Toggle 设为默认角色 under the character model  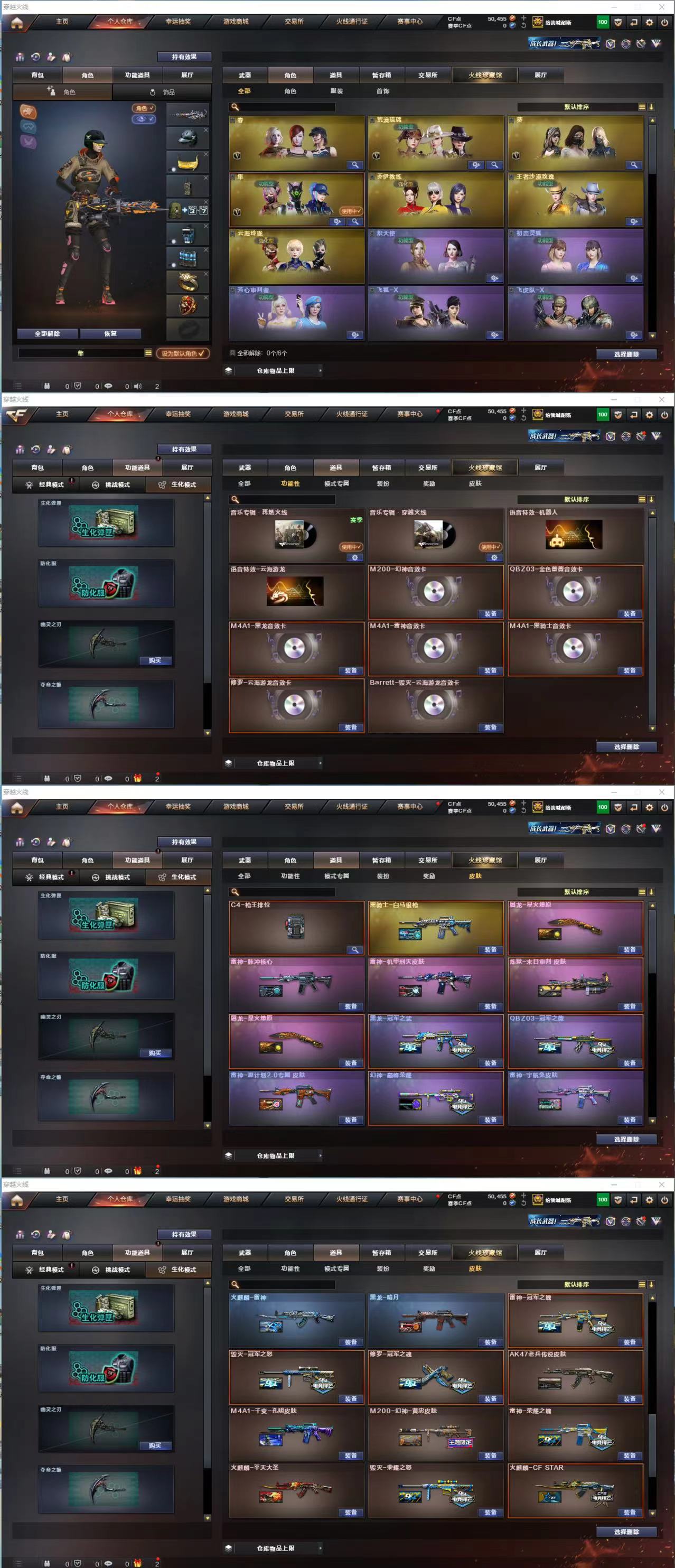(183, 353)
